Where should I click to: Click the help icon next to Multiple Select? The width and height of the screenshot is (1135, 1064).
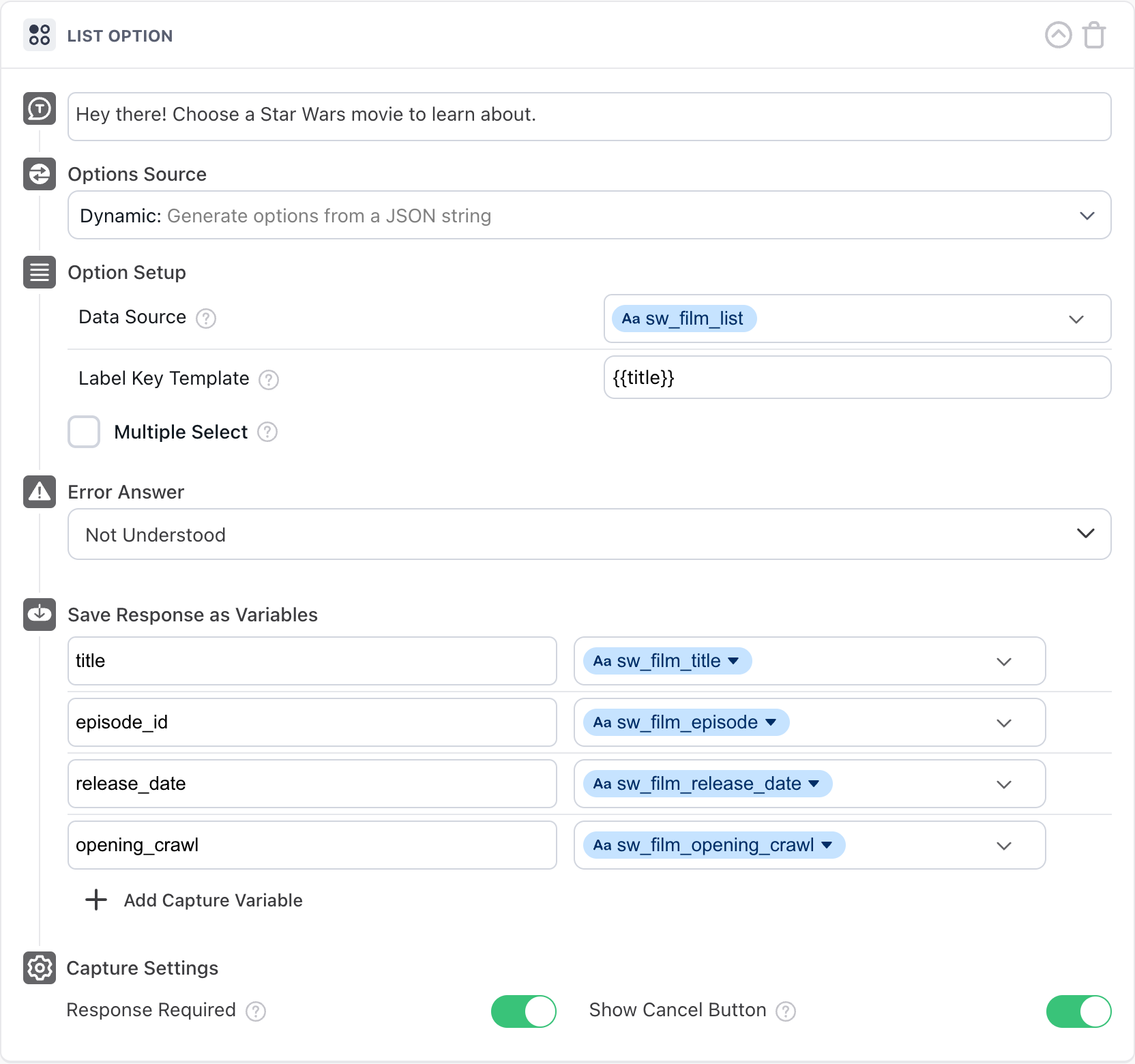[x=267, y=432]
